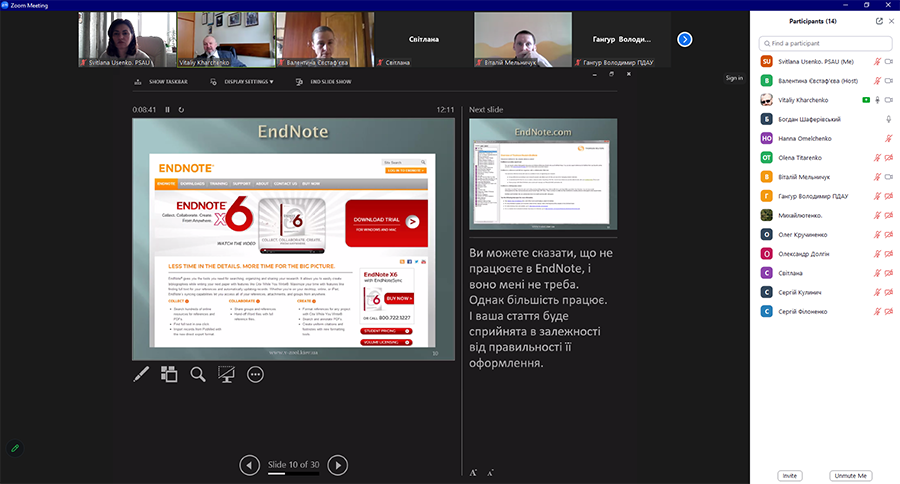Select HO avatar of Hanna Omelchenko
The height and width of the screenshot is (484, 900).
coord(766,138)
